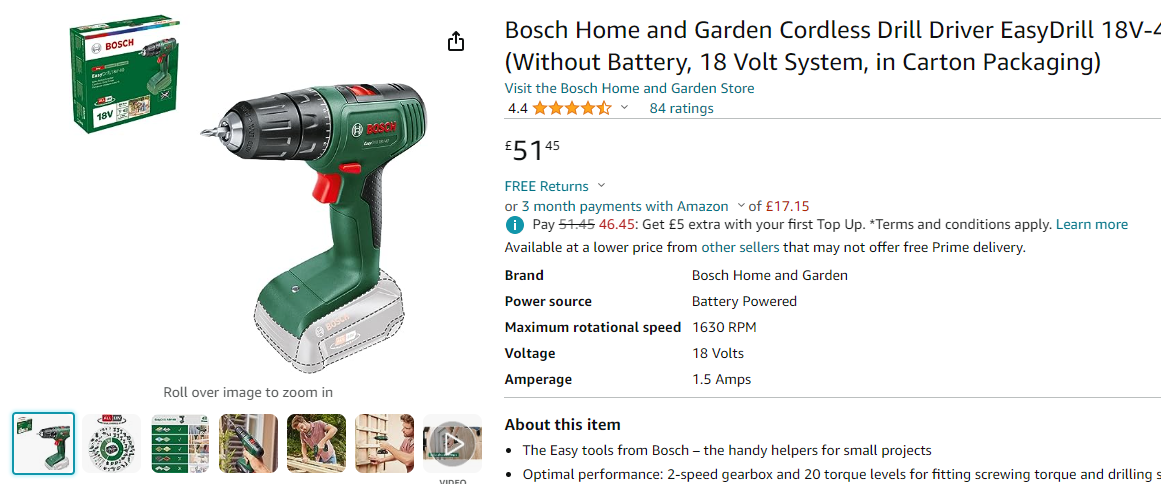Select the thumbnail of drill near window
The width and height of the screenshot is (1161, 484).
coord(248,443)
